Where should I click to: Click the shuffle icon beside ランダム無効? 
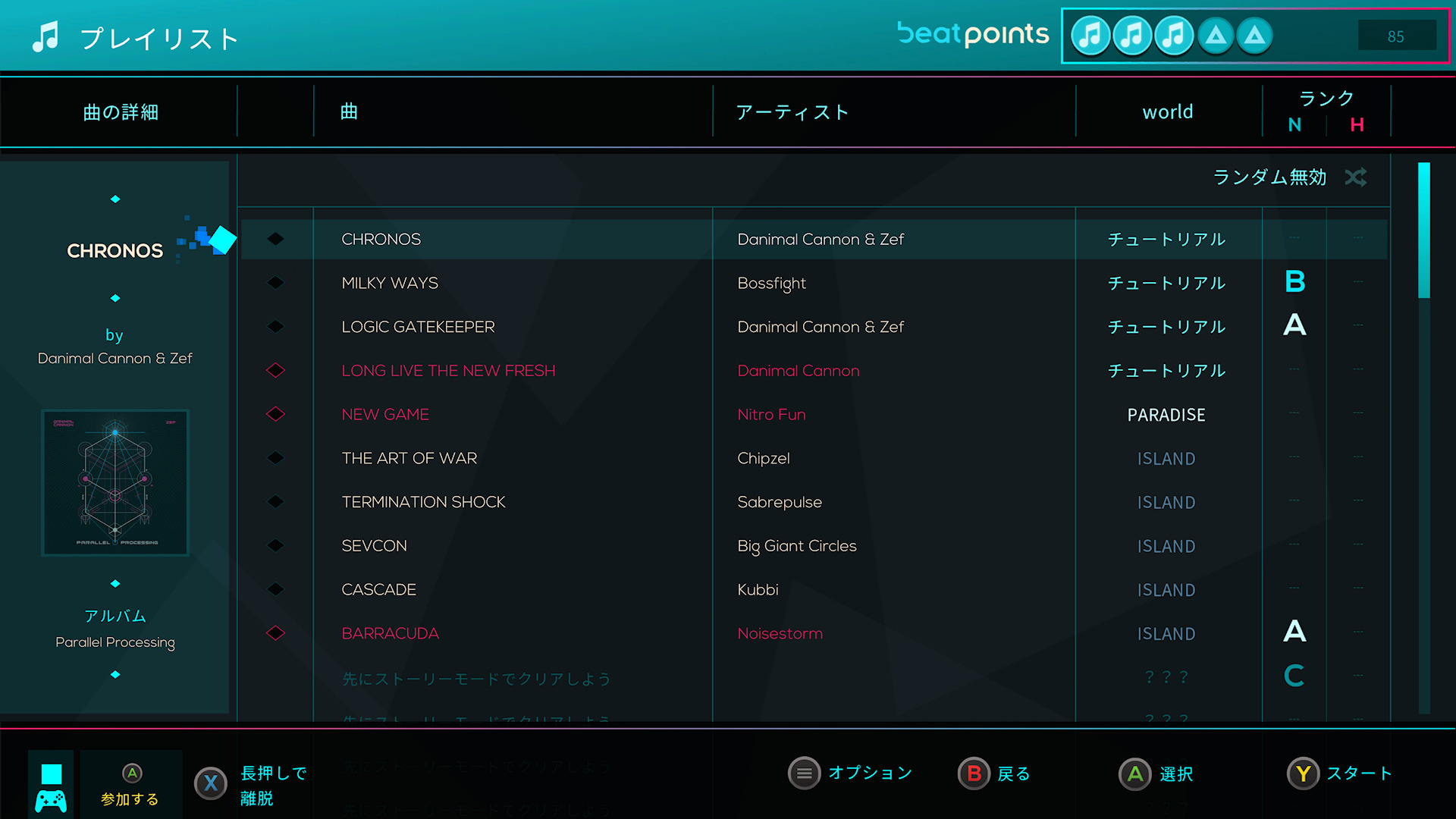coord(1355,177)
